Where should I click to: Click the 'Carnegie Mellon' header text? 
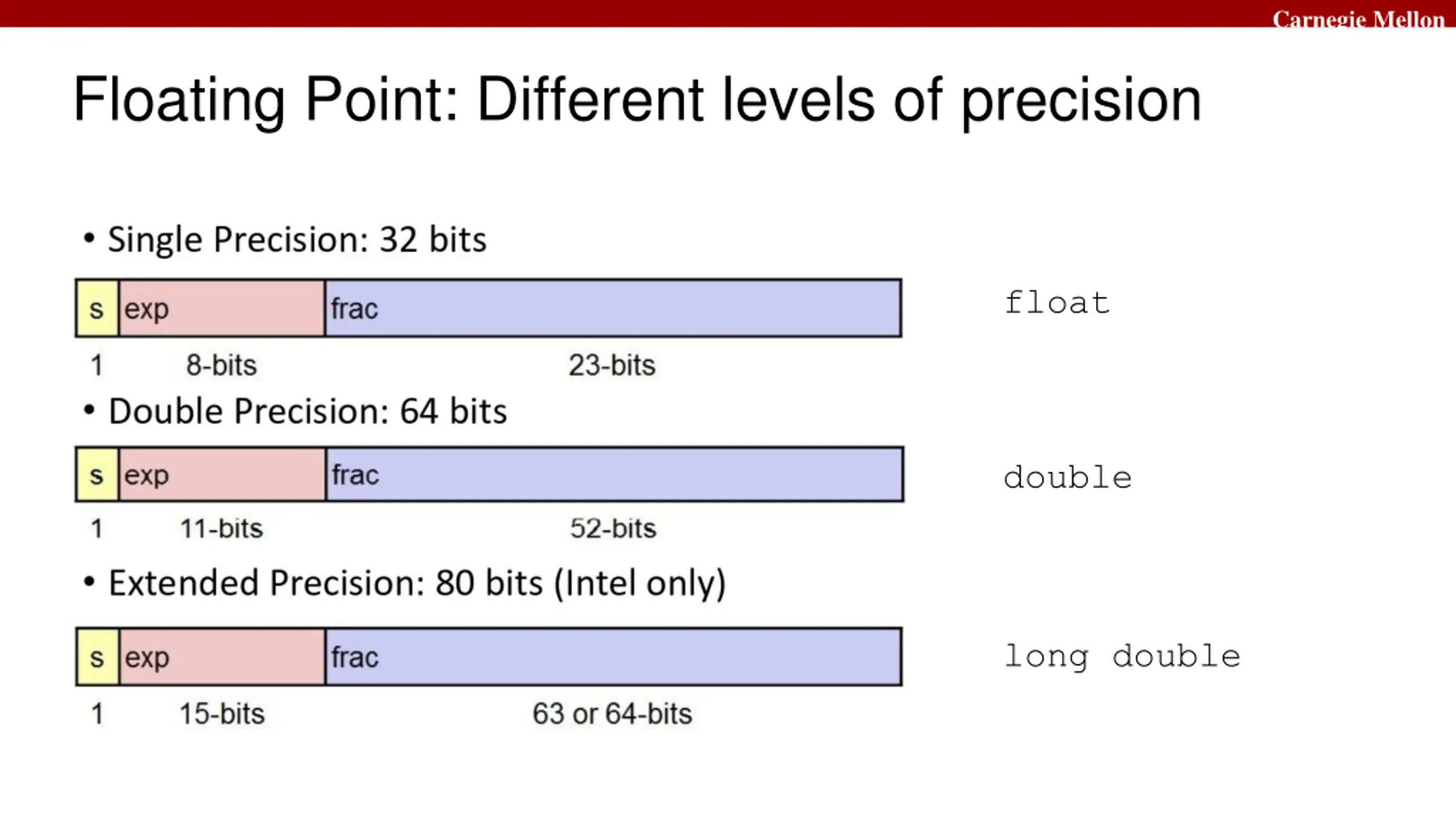click(x=1358, y=18)
